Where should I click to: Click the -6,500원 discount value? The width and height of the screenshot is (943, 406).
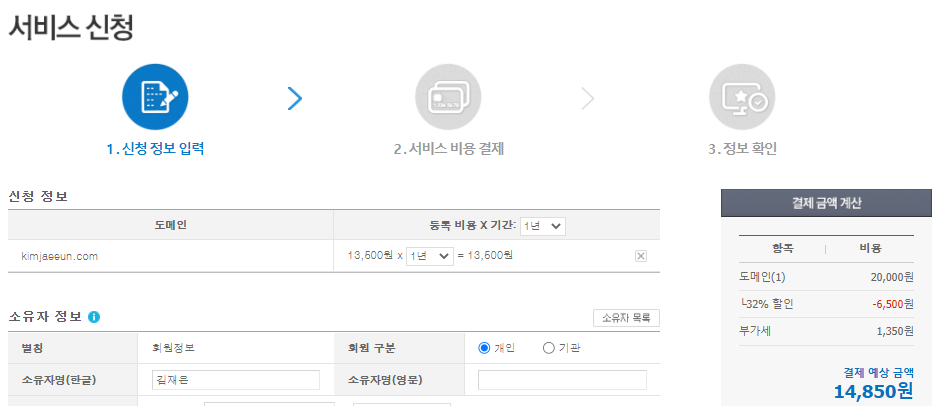pos(892,304)
